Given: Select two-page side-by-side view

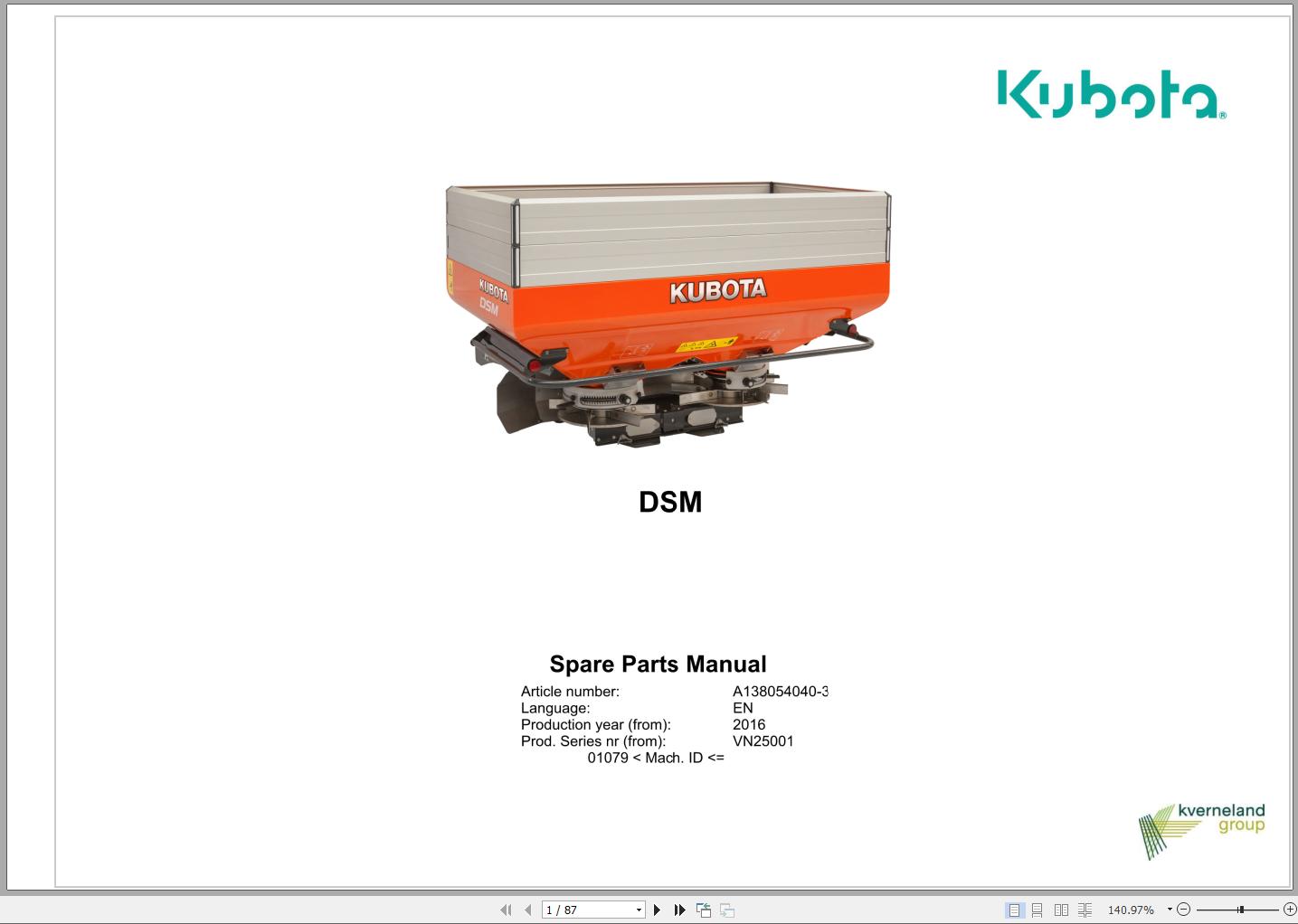Looking at the screenshot, I should [1060, 910].
